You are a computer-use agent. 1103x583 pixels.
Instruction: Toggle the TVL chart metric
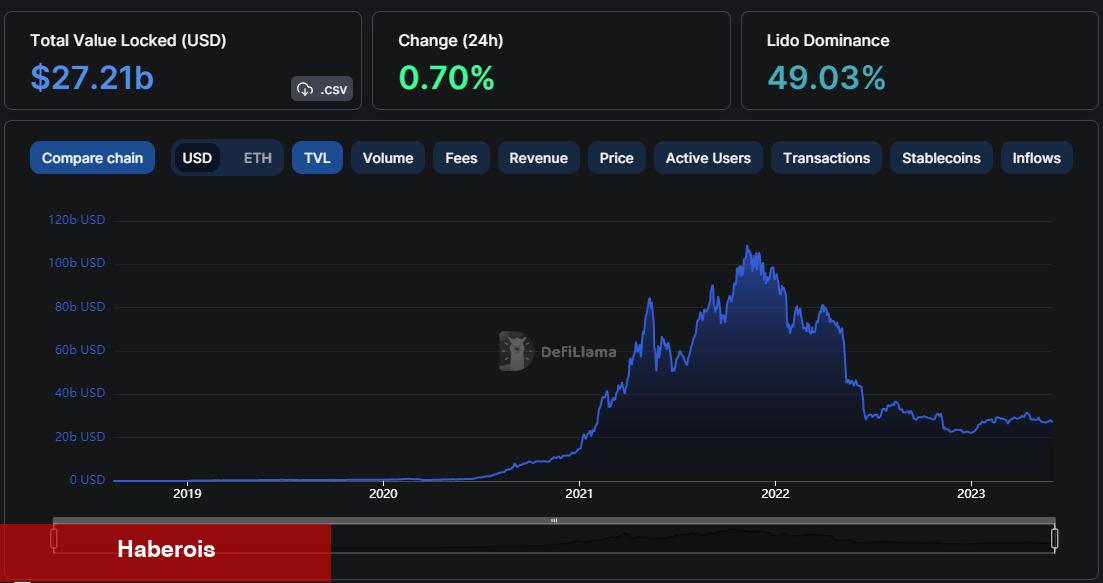(317, 158)
